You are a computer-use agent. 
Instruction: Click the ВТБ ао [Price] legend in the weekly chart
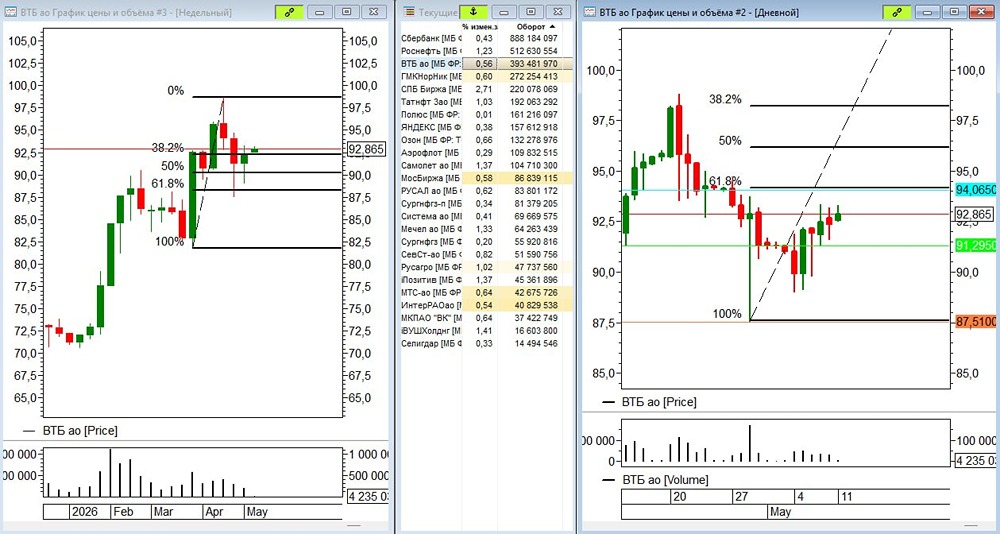tap(80, 431)
